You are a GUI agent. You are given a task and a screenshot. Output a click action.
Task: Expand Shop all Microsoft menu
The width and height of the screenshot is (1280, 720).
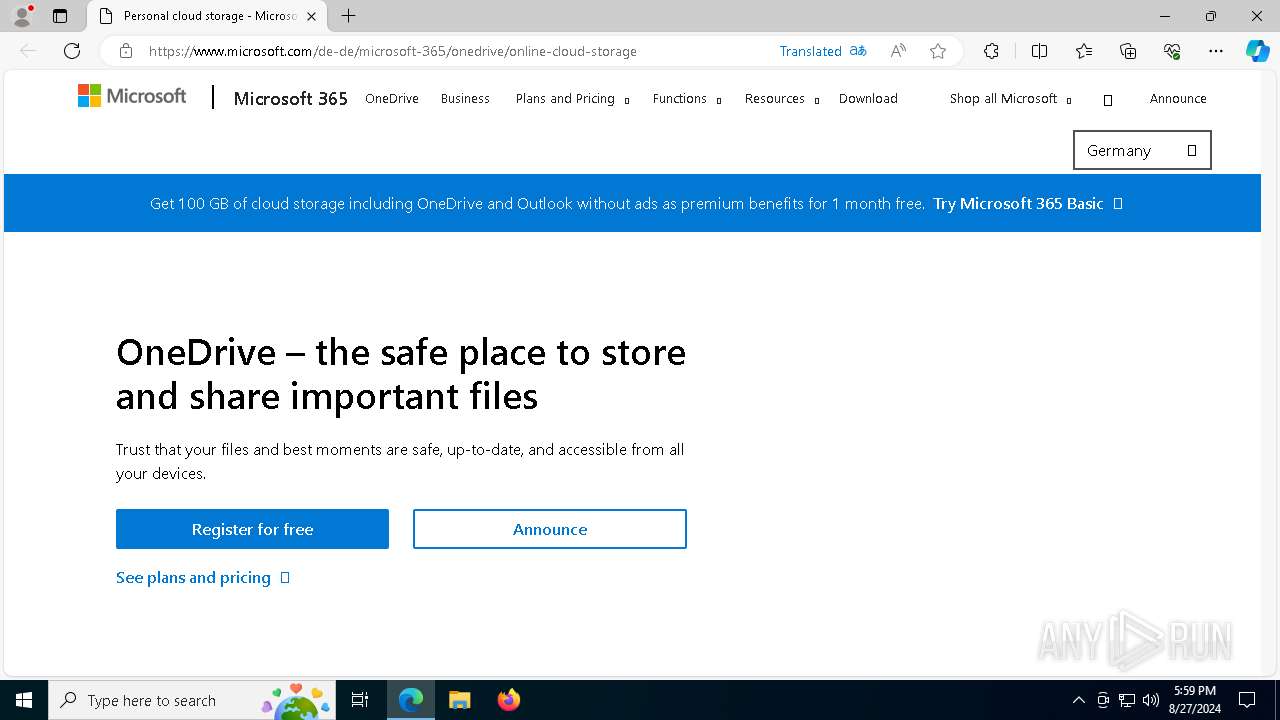[x=1010, y=98]
